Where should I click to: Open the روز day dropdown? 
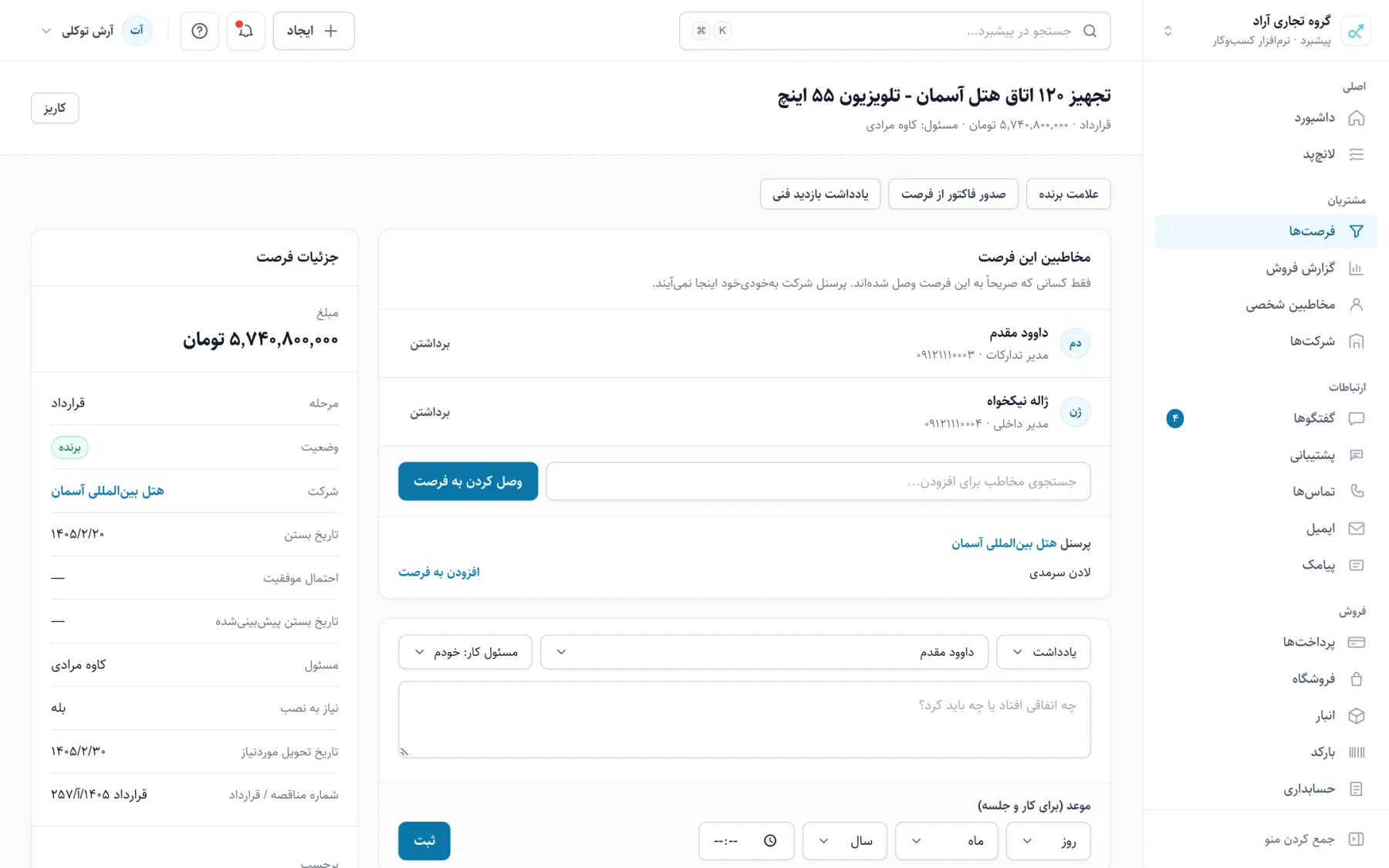[1048, 841]
